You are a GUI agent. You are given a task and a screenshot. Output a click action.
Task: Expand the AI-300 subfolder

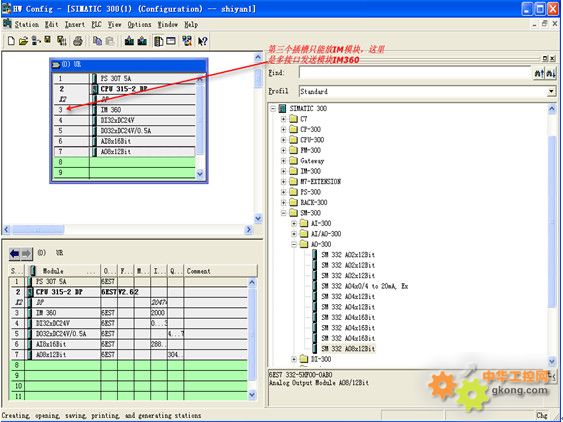294,223
